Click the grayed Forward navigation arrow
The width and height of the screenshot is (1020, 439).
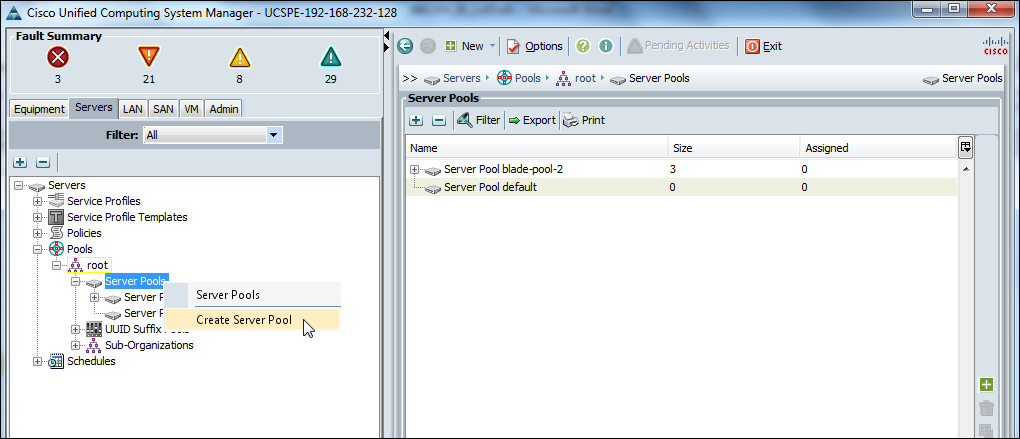(x=428, y=46)
